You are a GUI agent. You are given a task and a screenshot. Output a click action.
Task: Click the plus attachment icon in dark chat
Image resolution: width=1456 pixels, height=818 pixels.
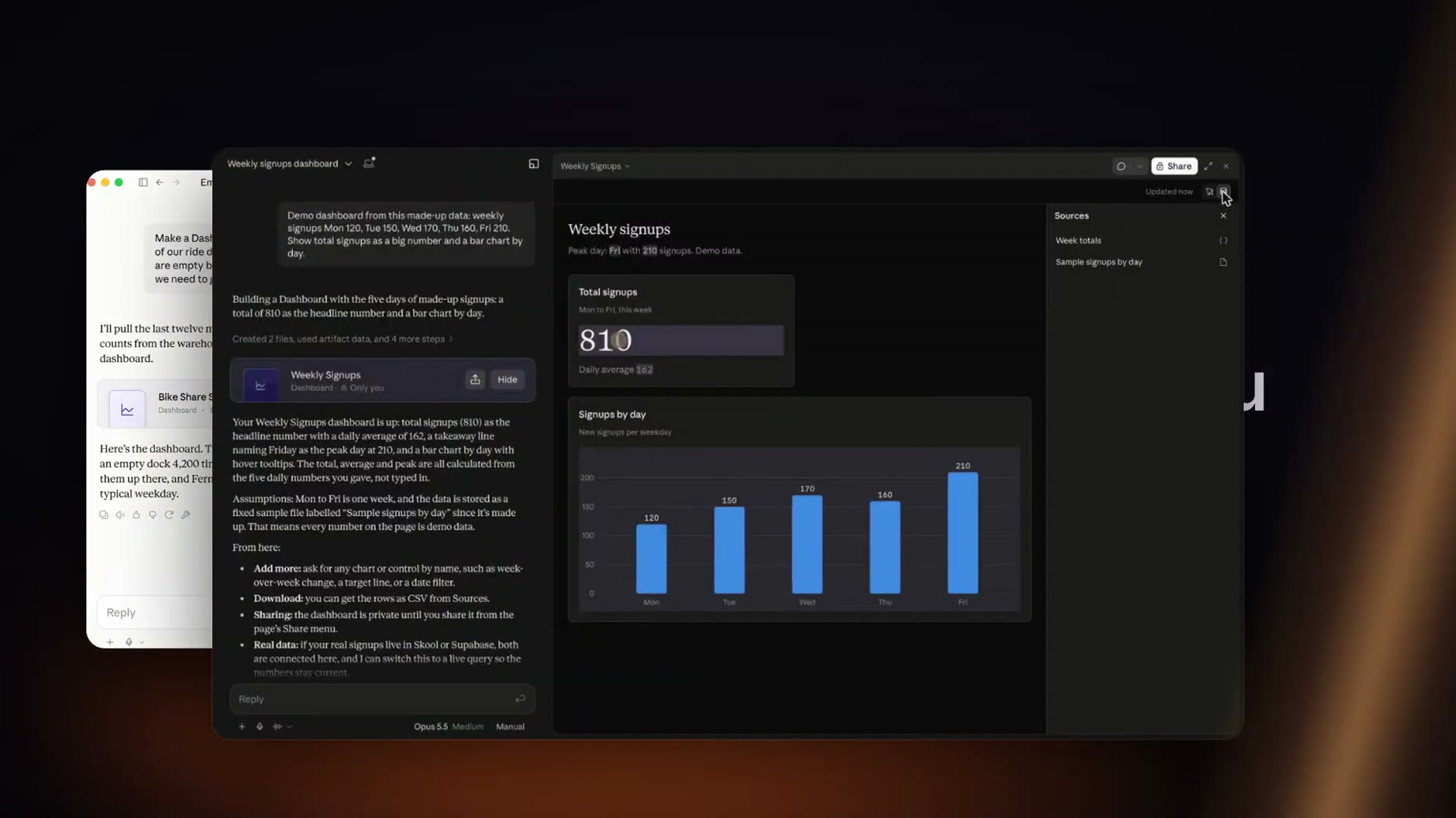(x=242, y=727)
